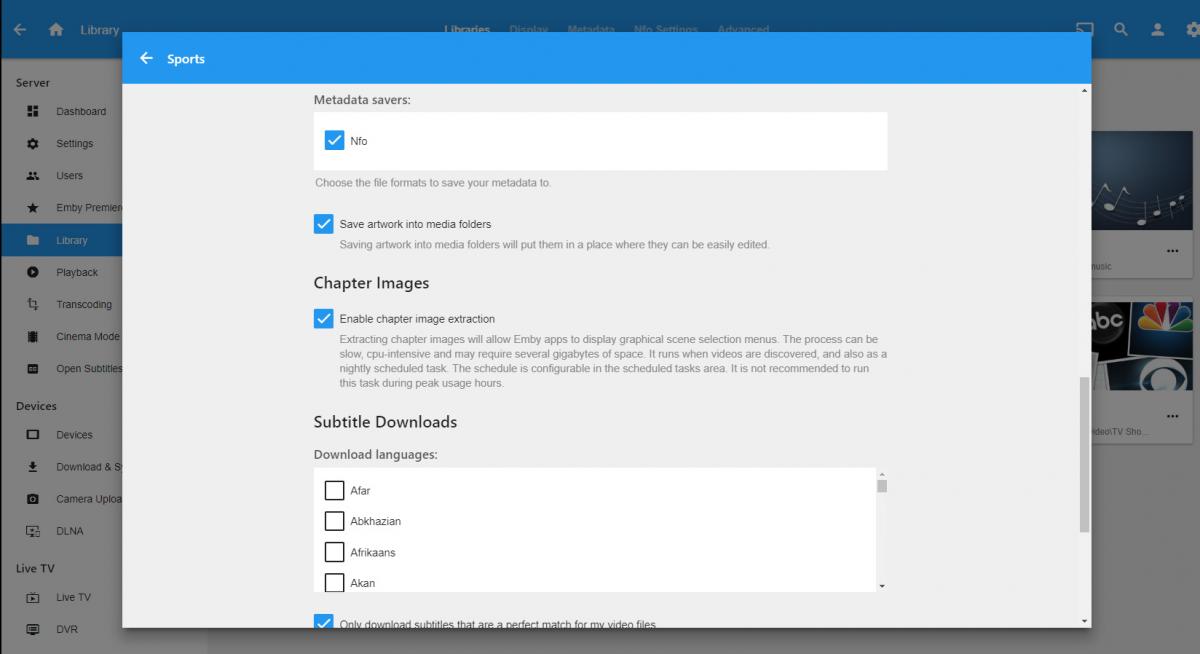Click the Live TV icon in sidebar
Screen dimensions: 1200x654
pos(33,597)
